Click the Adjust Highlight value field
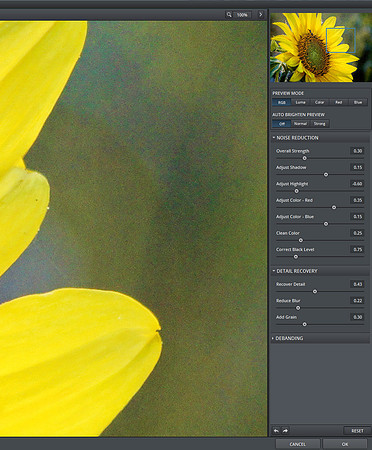Viewport: 372px width, 450px height. click(x=357, y=184)
